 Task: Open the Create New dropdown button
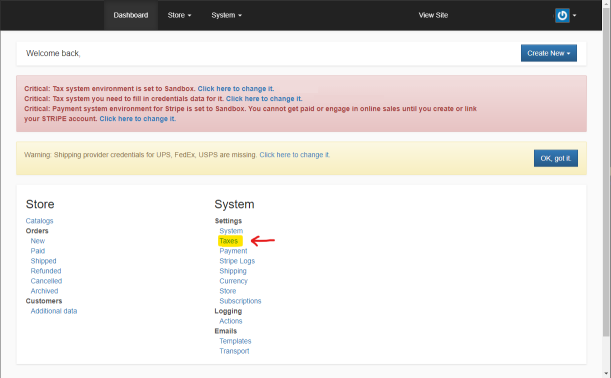(549, 53)
